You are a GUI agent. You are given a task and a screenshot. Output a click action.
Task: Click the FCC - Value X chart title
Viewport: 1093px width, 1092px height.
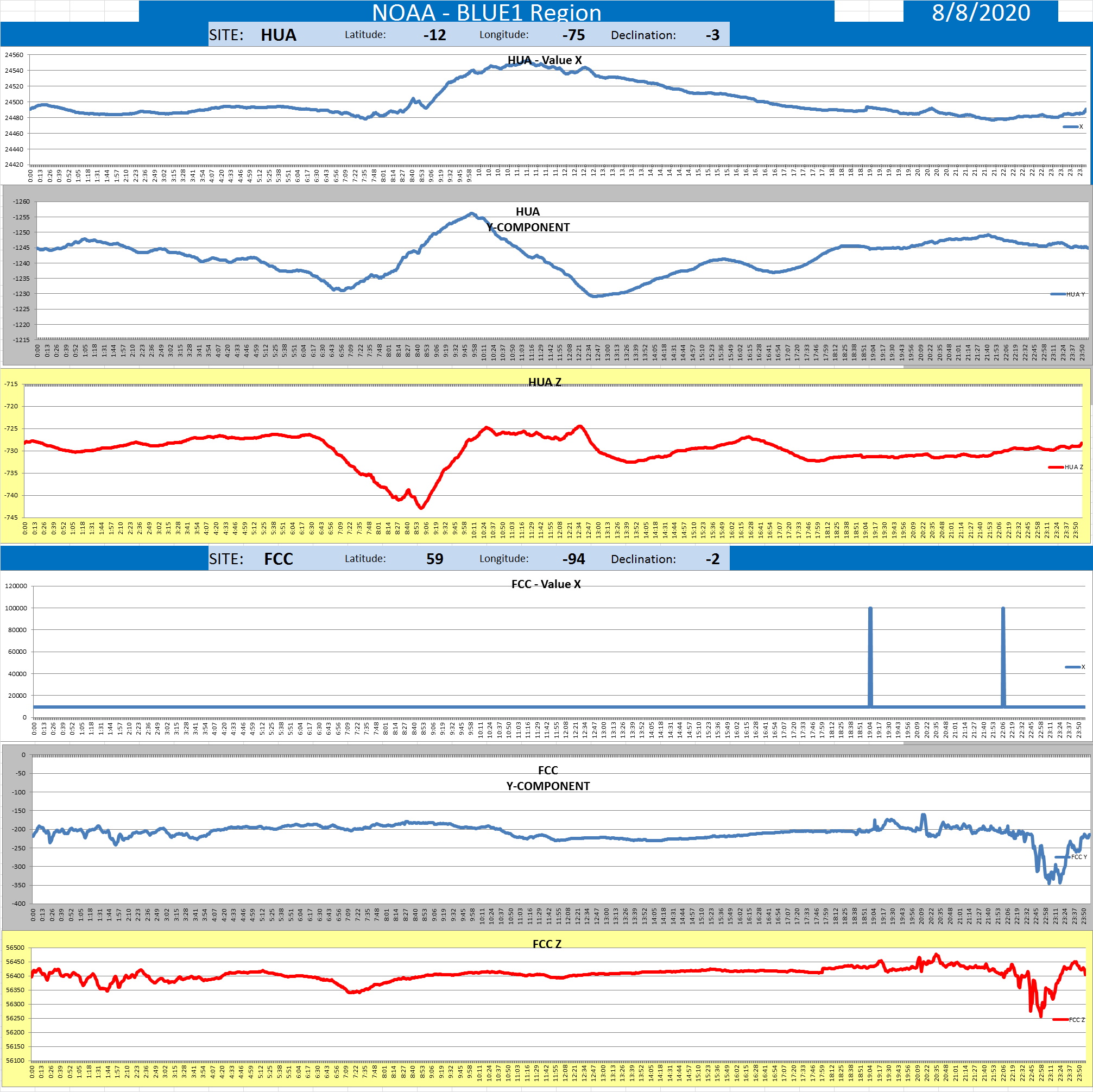pyautogui.click(x=545, y=584)
